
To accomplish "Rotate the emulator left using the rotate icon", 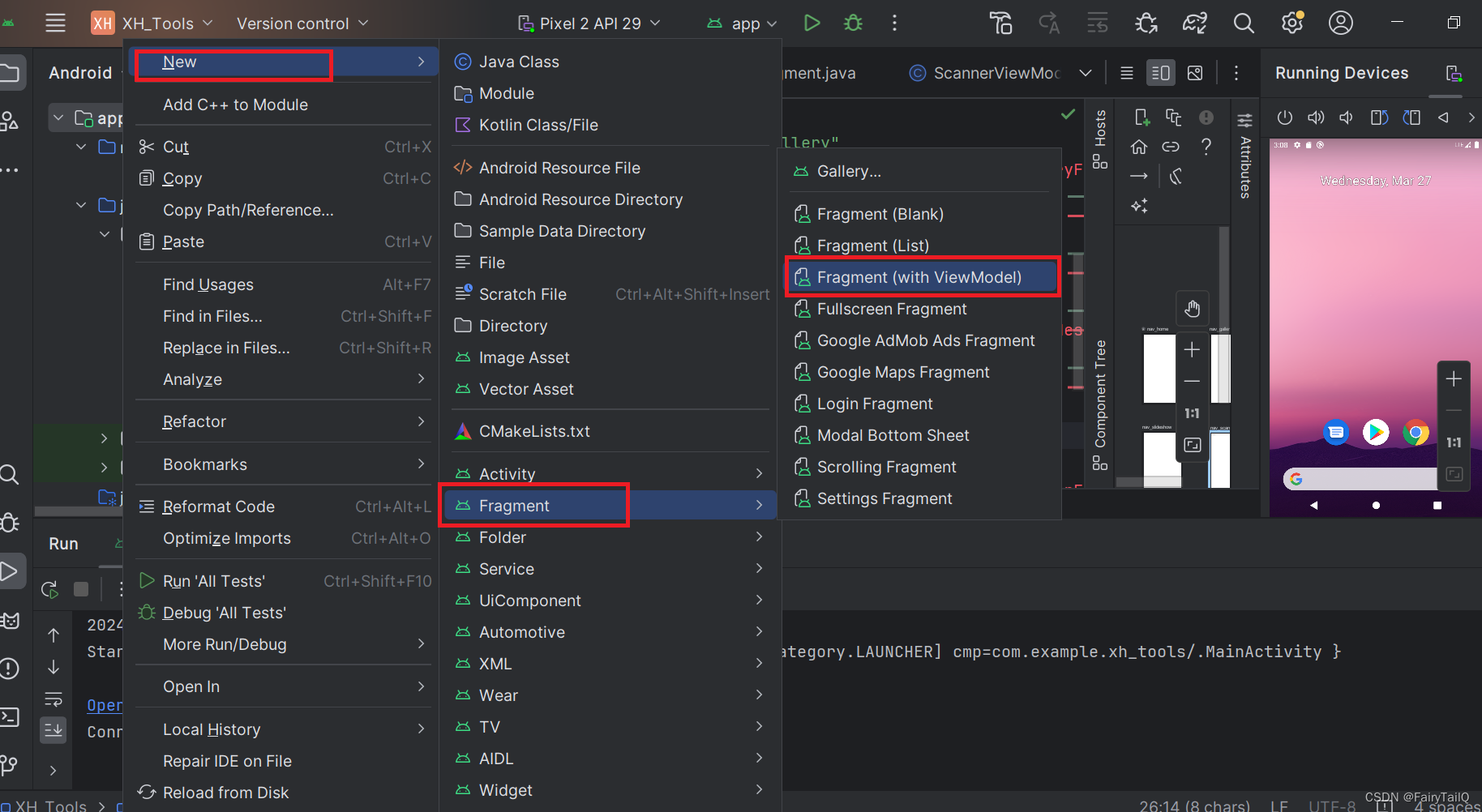I will coord(1378,117).
